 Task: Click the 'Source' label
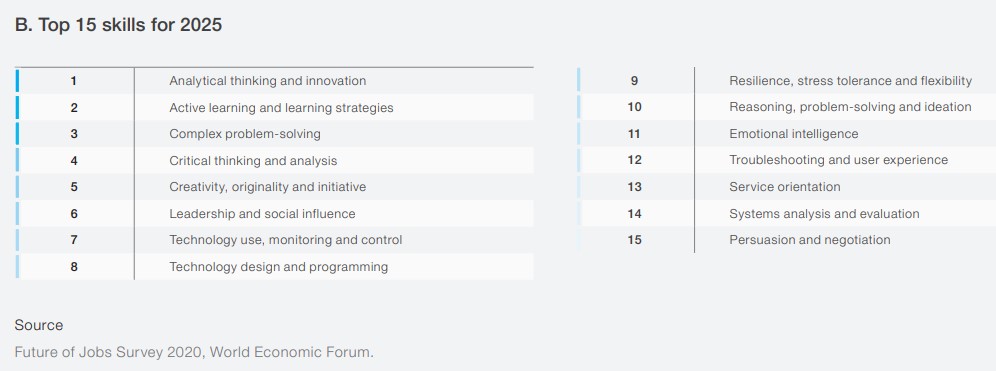[39, 325]
